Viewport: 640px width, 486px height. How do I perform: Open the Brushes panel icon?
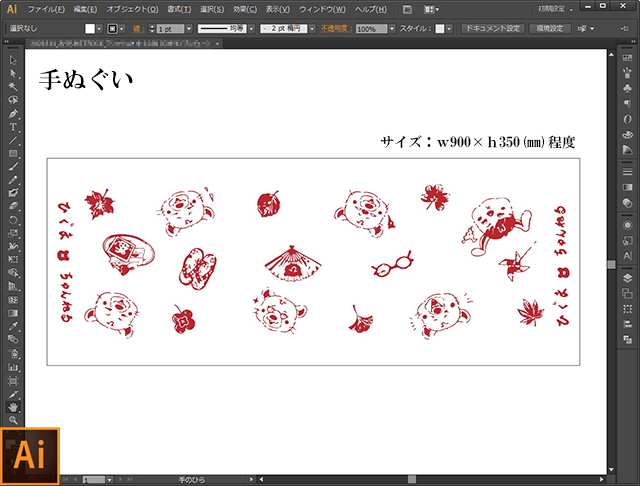[627, 73]
